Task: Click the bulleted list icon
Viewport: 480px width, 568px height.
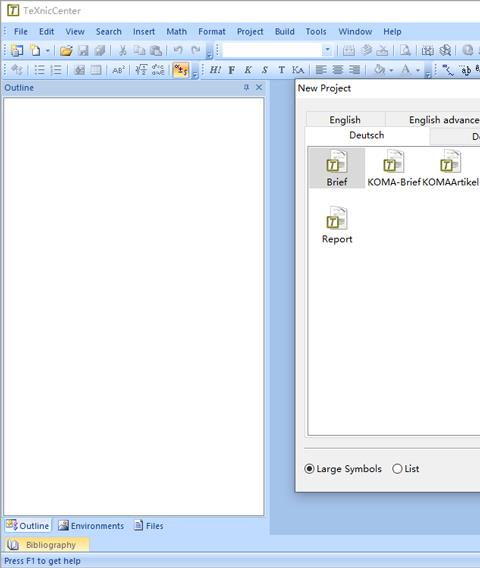Action: 39,70
